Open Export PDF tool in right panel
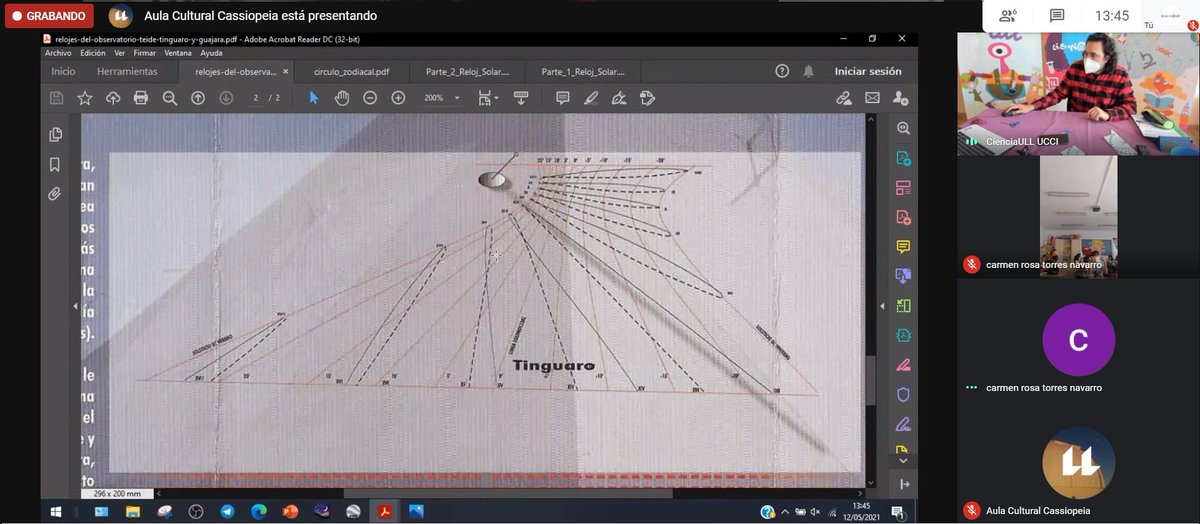Image resolution: width=1200 pixels, height=524 pixels. [x=903, y=158]
